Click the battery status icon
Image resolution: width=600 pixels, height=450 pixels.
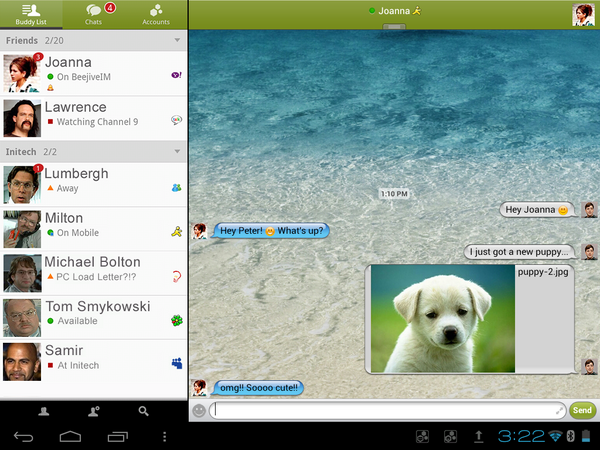coord(586,436)
